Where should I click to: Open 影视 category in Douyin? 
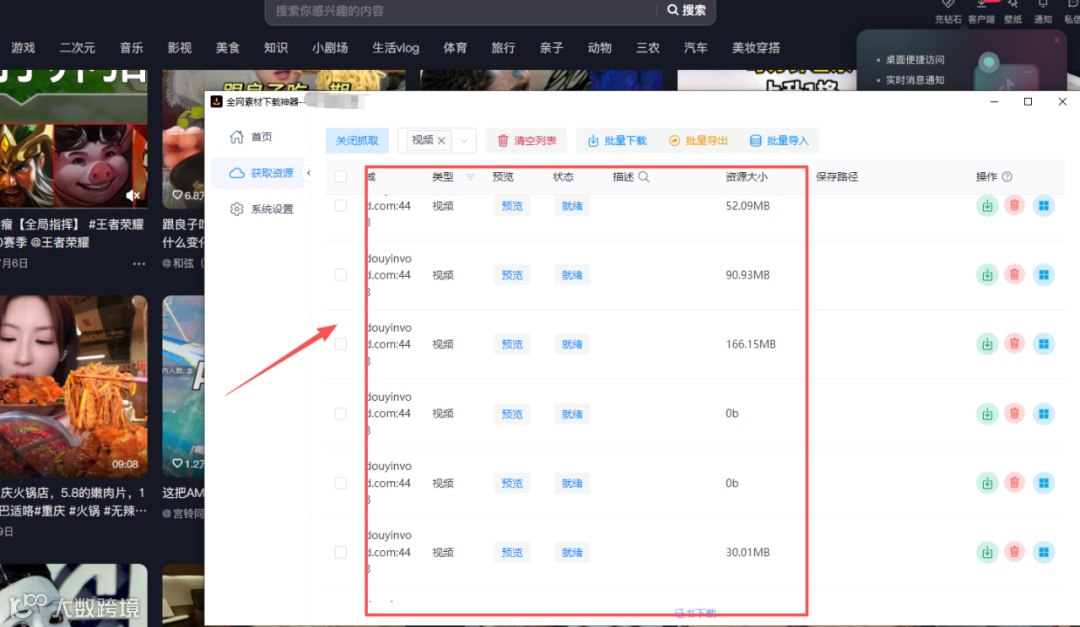coord(179,48)
